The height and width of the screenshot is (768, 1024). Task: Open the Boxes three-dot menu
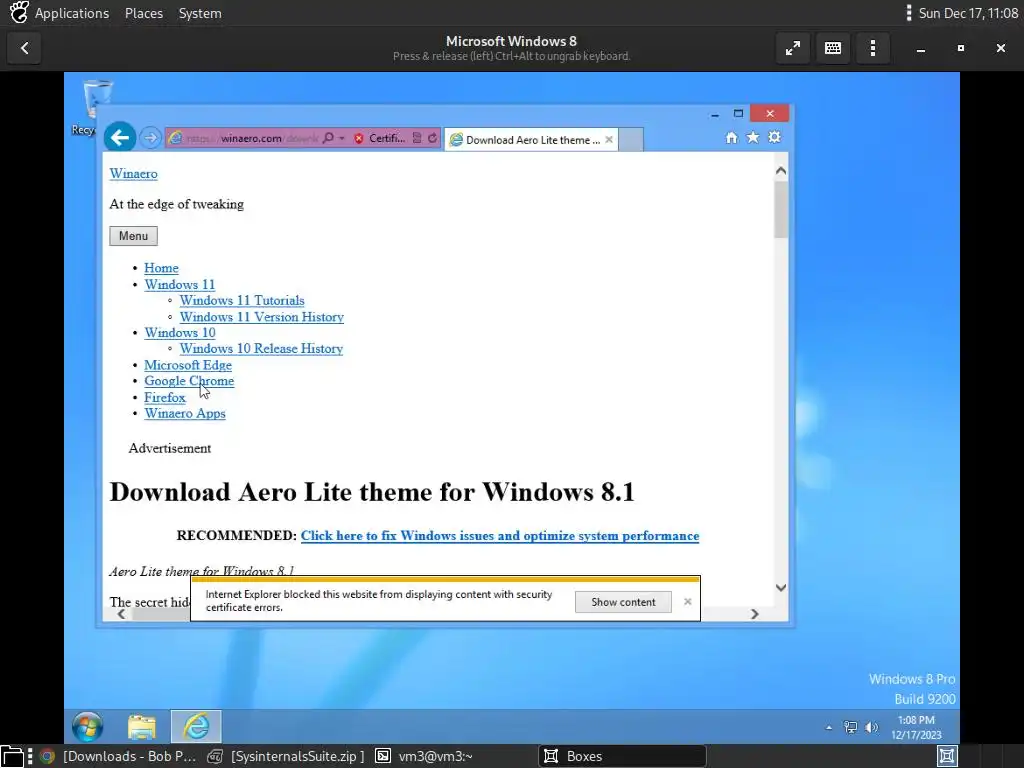click(x=872, y=48)
